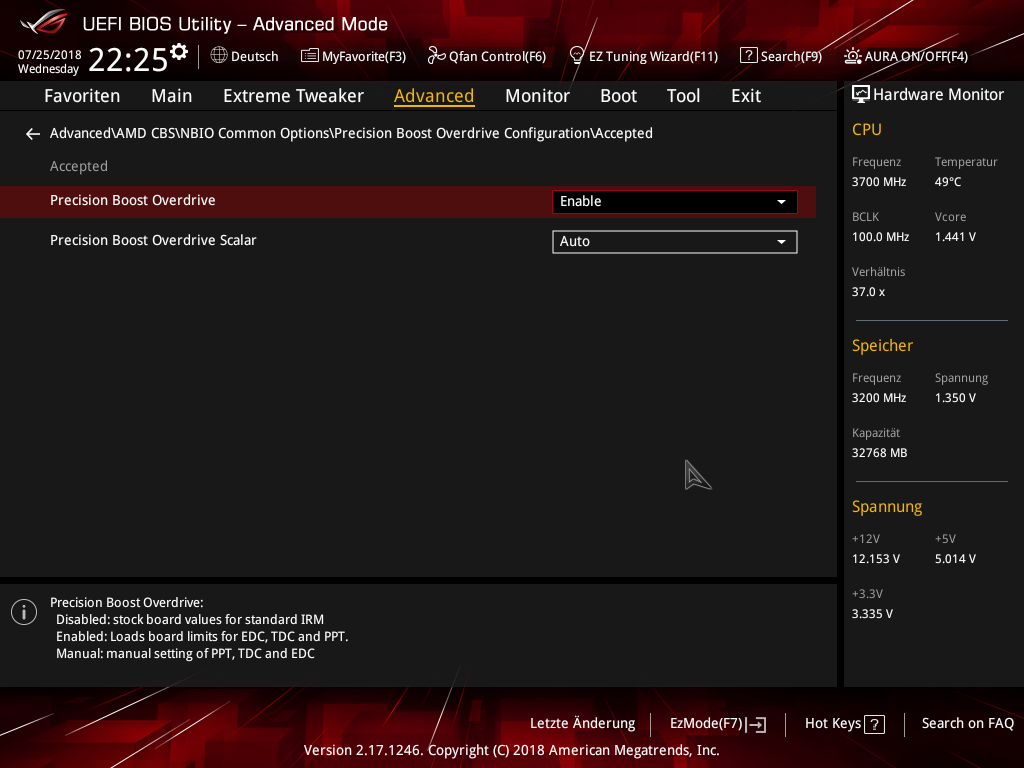Click the Spannung section heading
The height and width of the screenshot is (768, 1024).
(x=887, y=507)
